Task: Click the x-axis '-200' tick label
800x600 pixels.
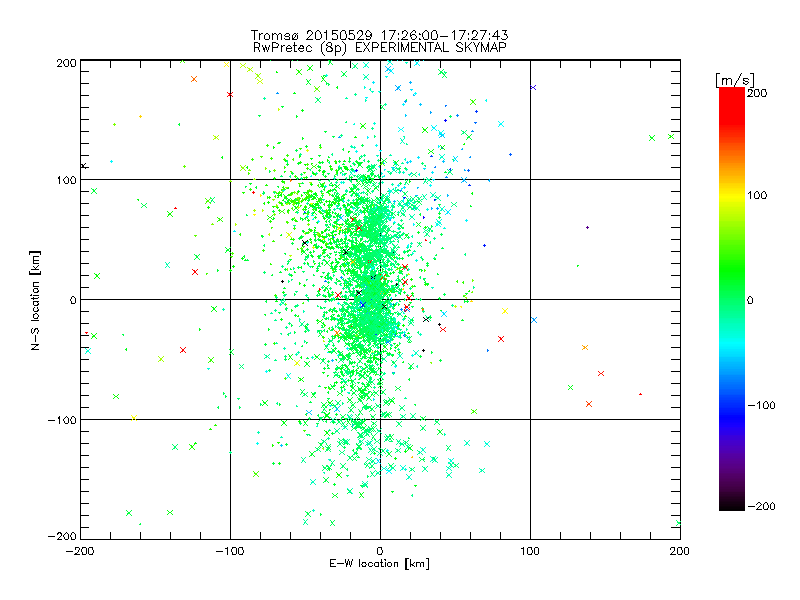Action: pos(80,551)
